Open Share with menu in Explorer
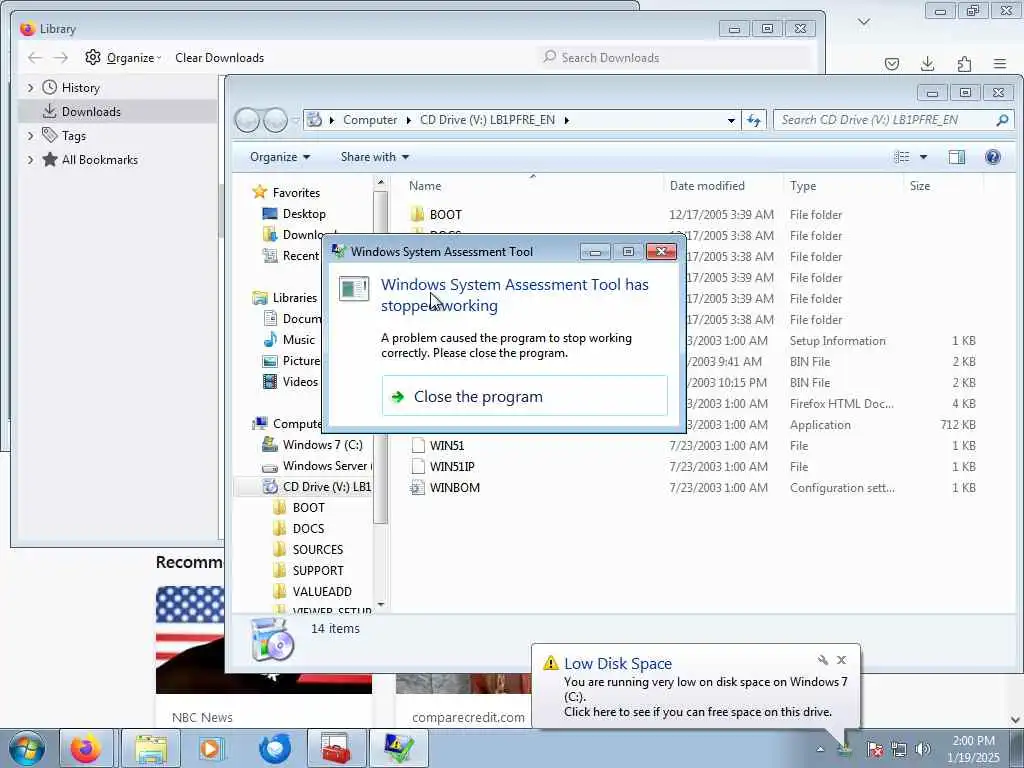The width and height of the screenshot is (1024, 768). tap(375, 157)
